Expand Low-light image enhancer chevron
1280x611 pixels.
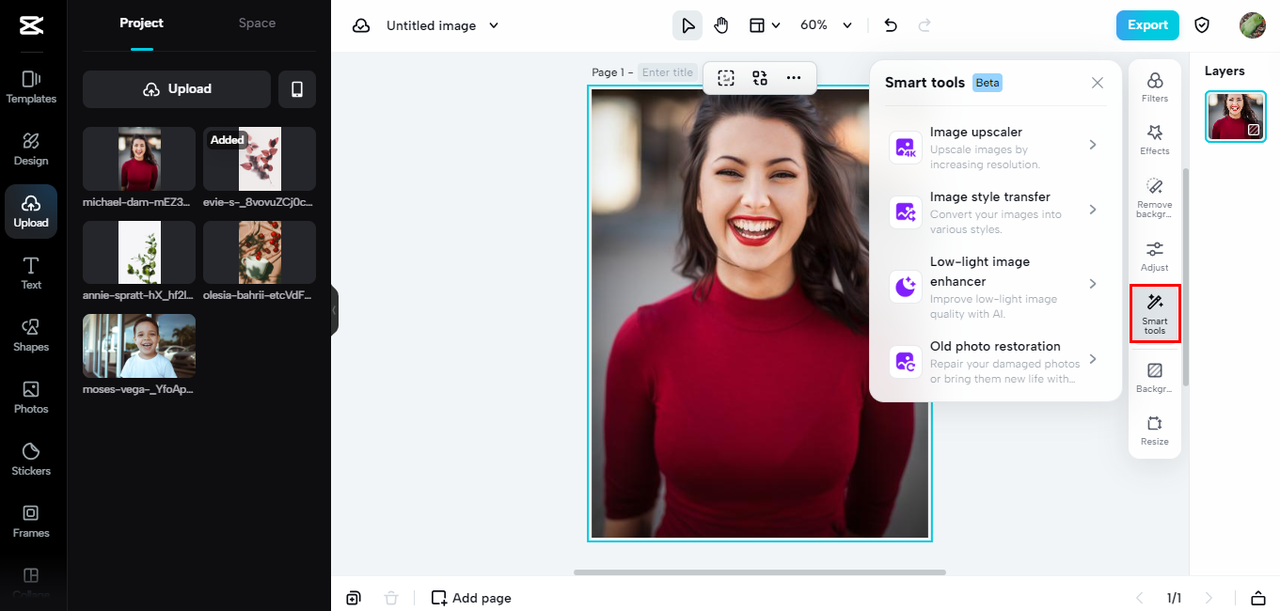coord(1093,284)
